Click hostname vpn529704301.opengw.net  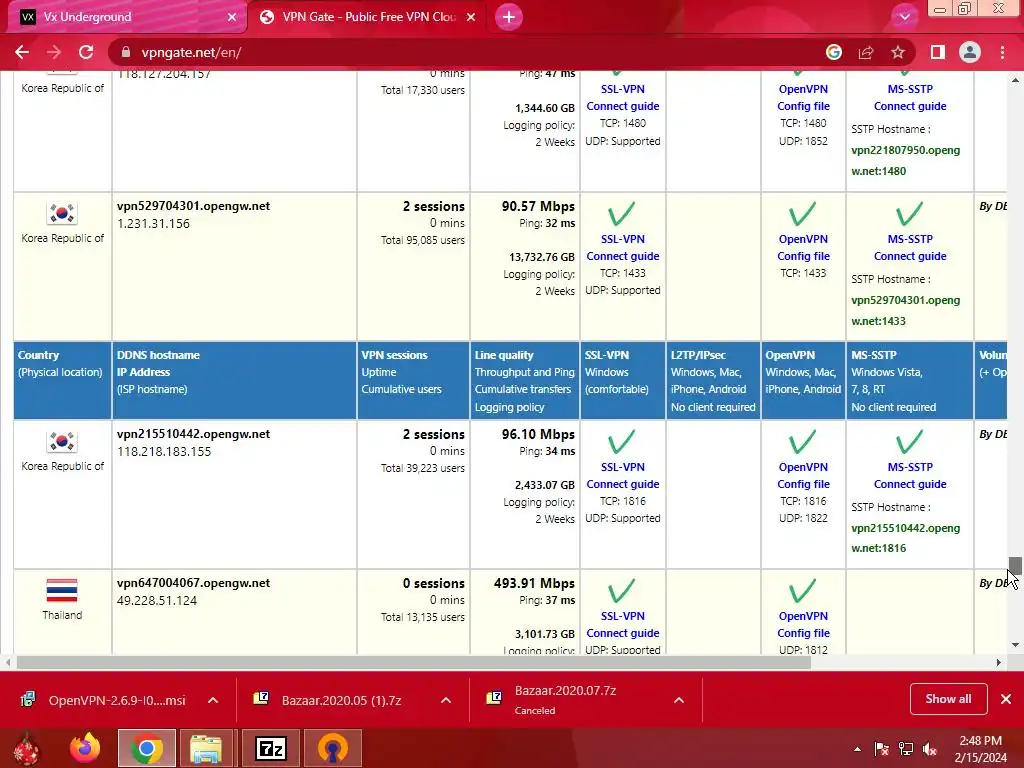pos(193,206)
